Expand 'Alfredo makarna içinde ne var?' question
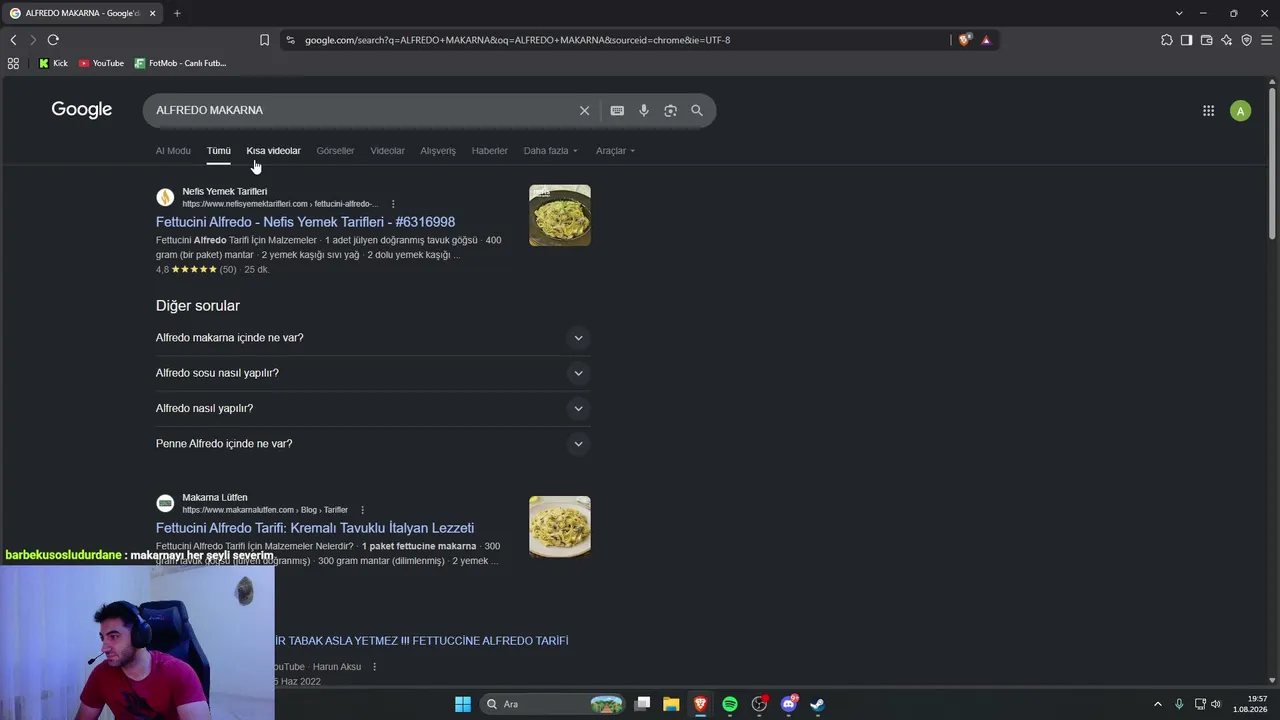 pyautogui.click(x=373, y=338)
